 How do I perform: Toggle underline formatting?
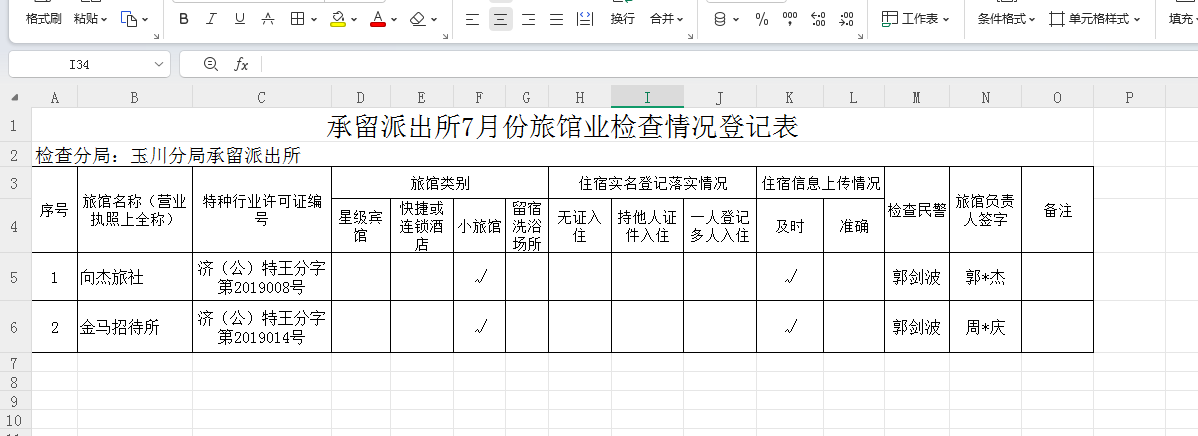click(240, 19)
